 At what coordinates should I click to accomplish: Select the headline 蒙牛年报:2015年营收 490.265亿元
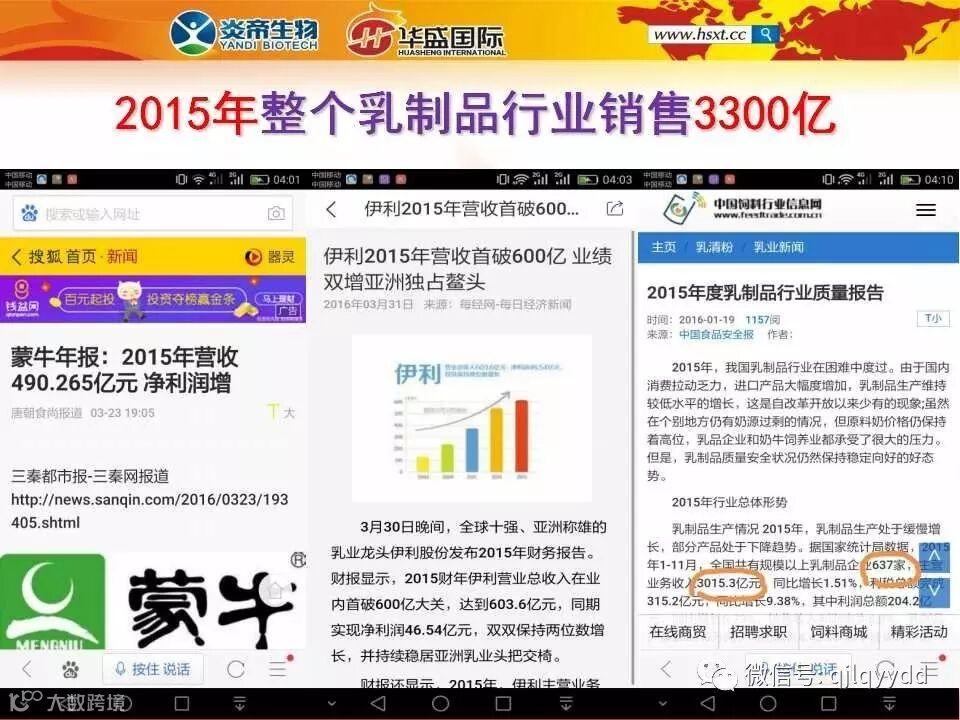click(x=125, y=369)
